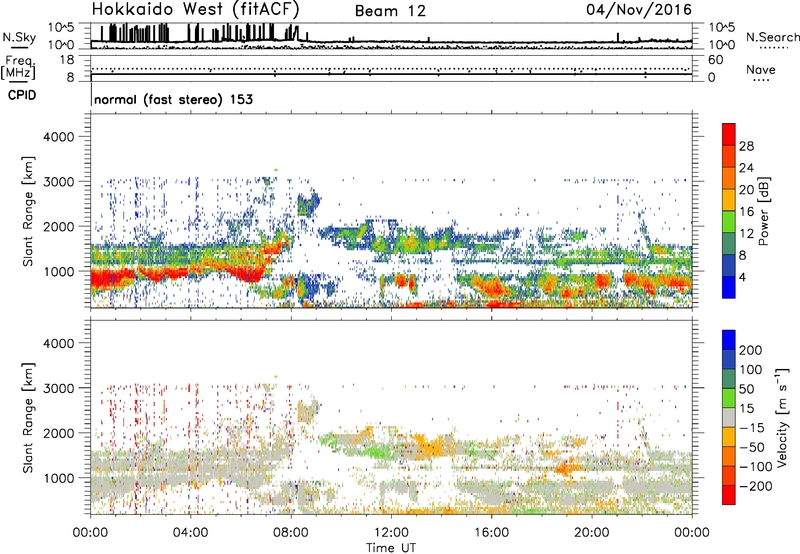Click the 50 label on Velocity colorbar

tap(746, 389)
